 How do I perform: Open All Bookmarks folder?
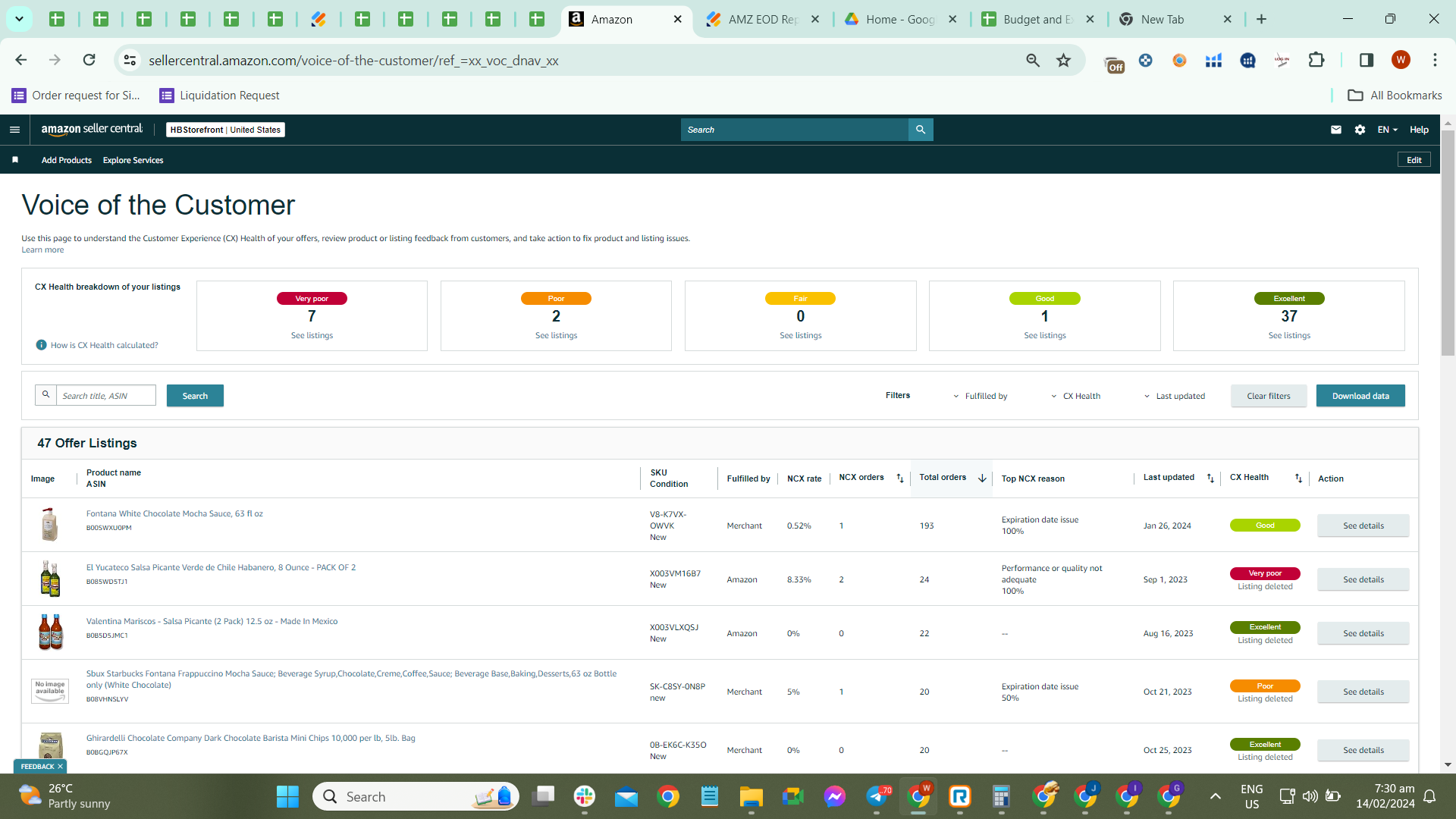pos(1395,96)
